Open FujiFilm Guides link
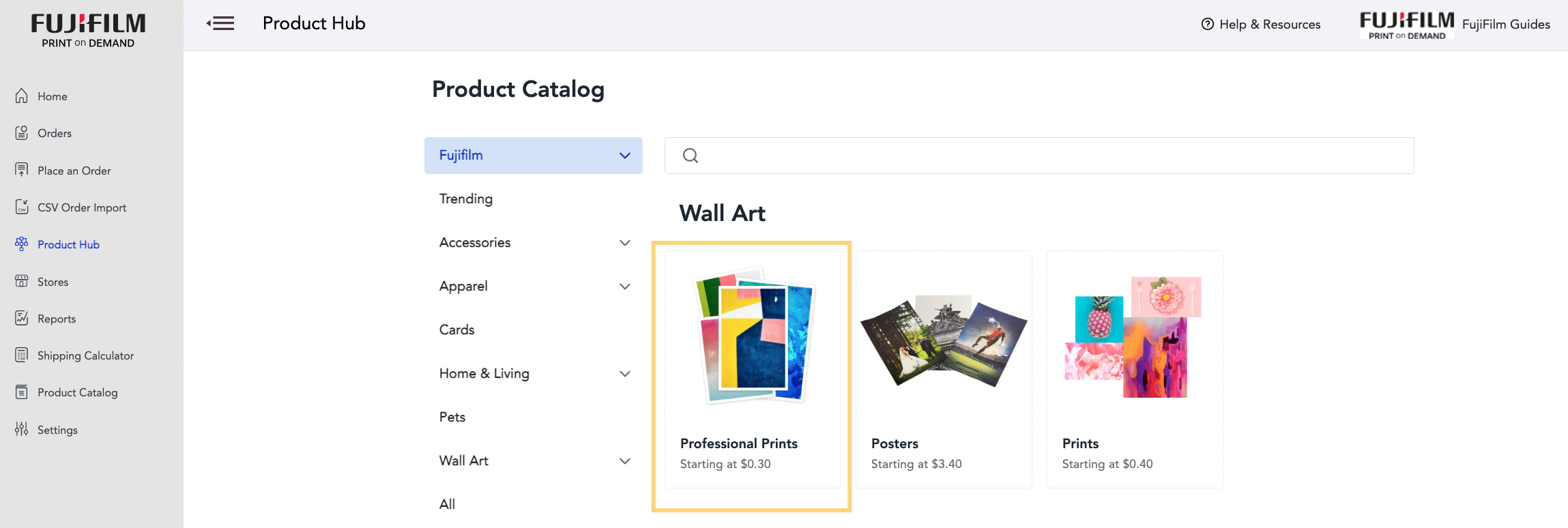This screenshot has width=1568, height=528. click(x=1506, y=25)
